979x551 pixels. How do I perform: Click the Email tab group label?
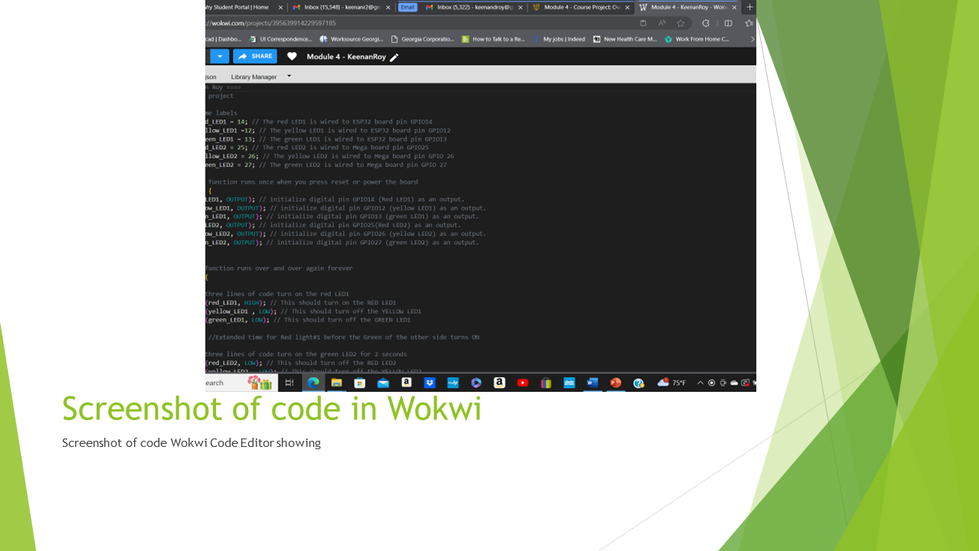pyautogui.click(x=407, y=7)
